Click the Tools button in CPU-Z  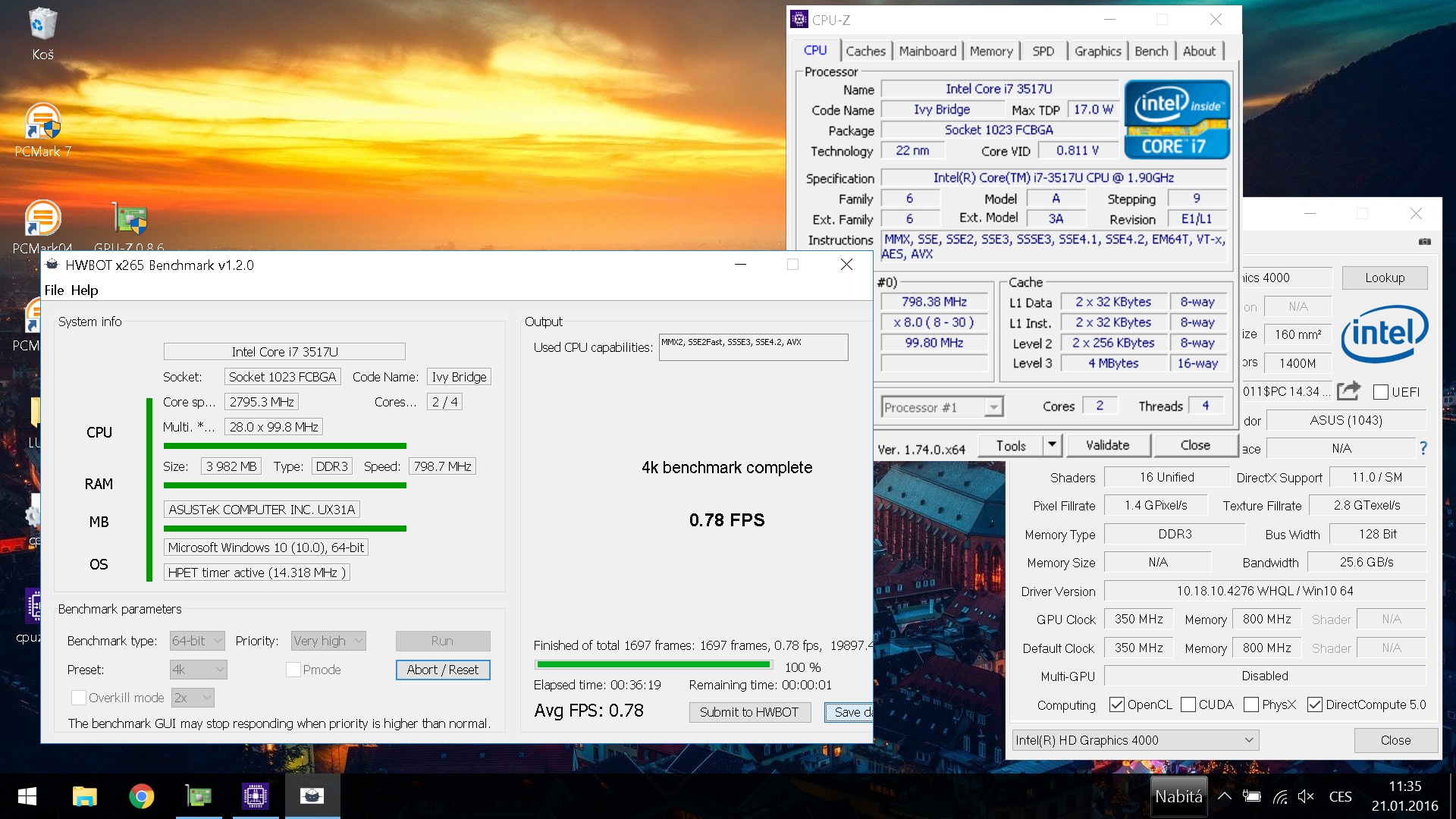(x=1010, y=445)
